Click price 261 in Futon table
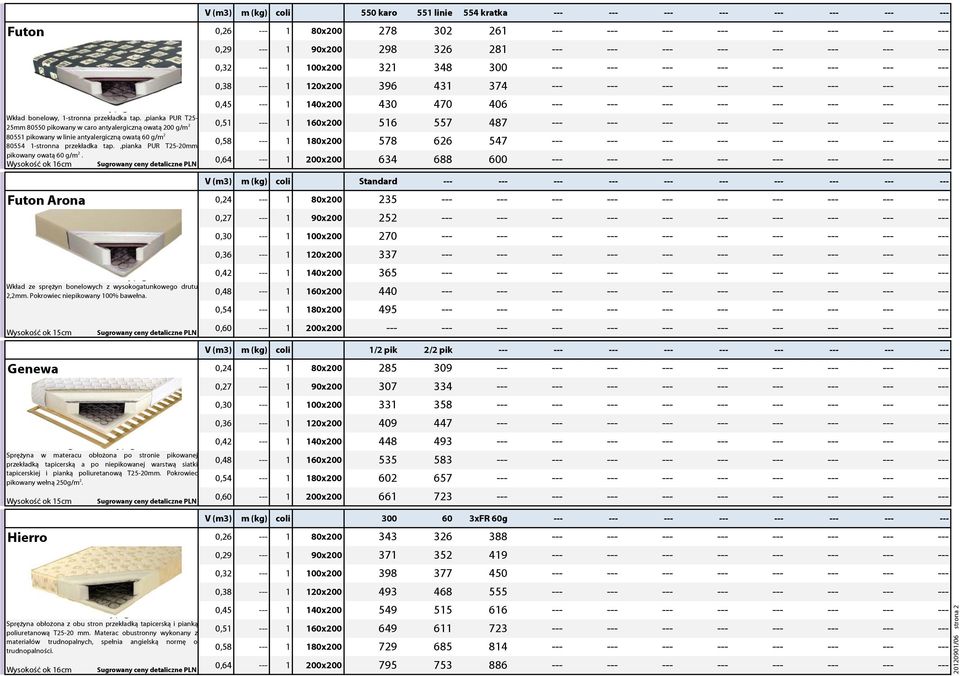 click(x=498, y=31)
